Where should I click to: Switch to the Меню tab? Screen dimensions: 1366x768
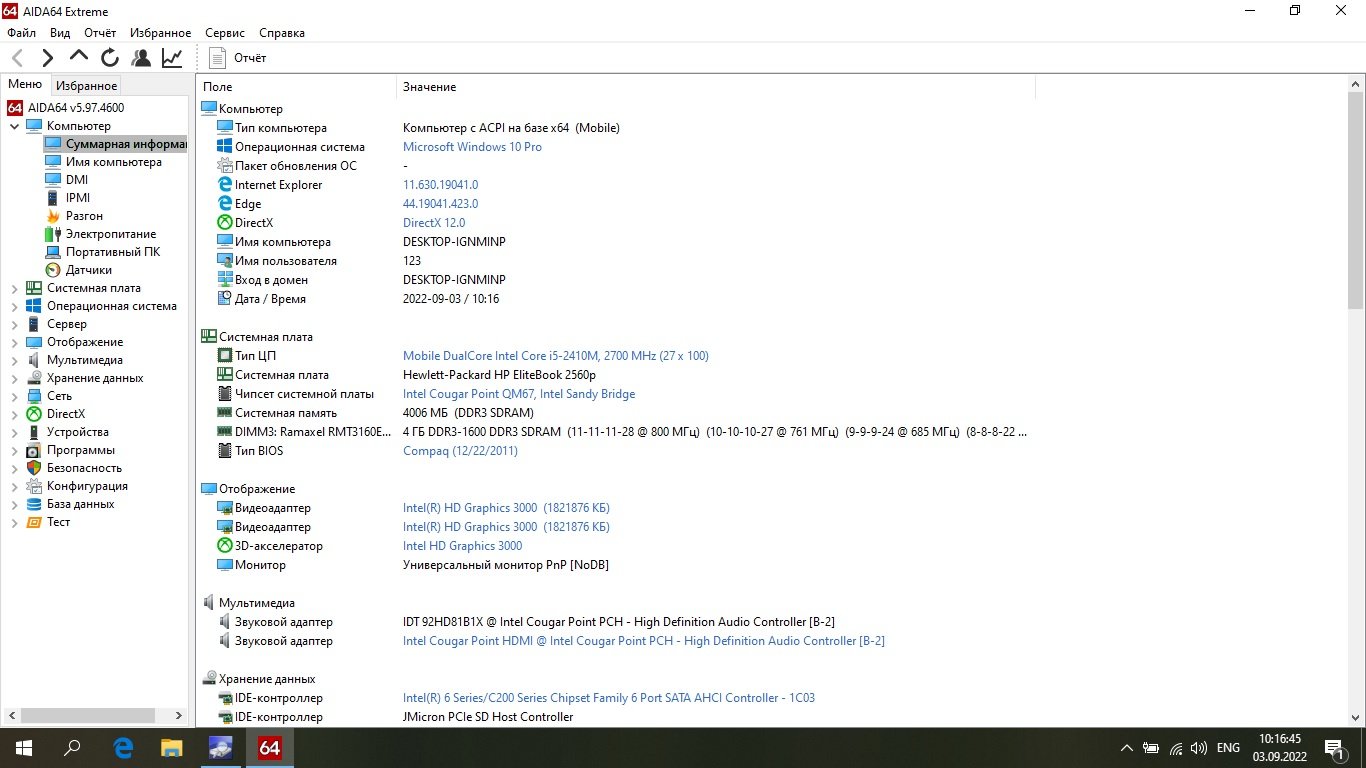[25, 85]
